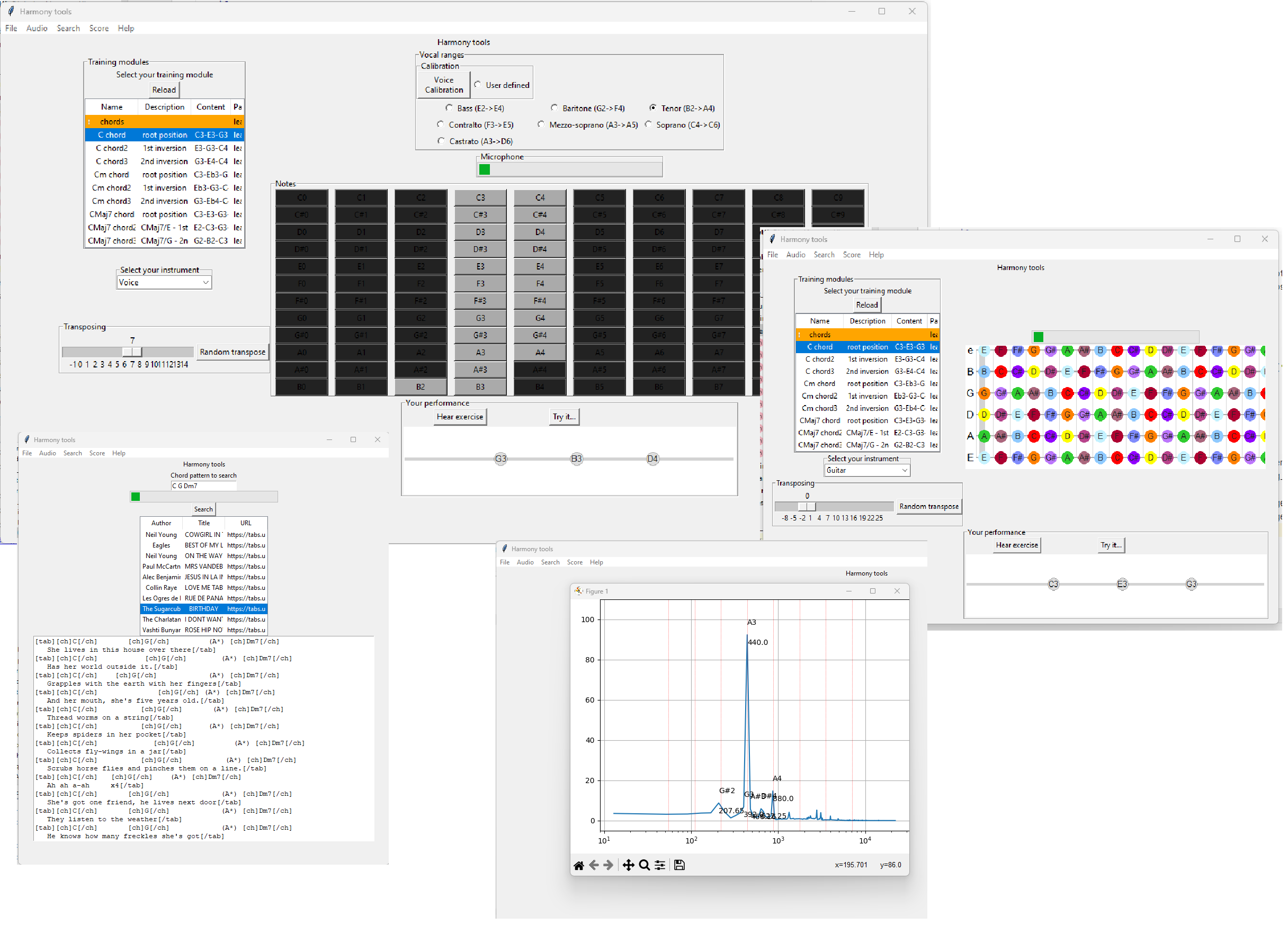
Task: Click the 'Try it...' button in main window
Action: pos(563,417)
